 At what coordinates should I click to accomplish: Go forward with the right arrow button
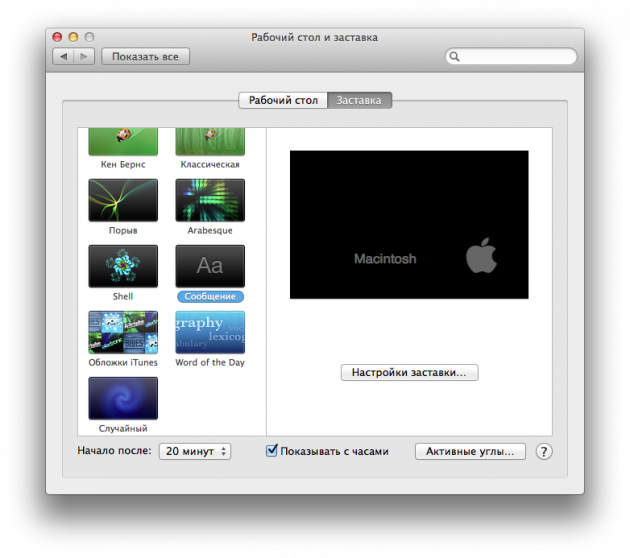[84, 57]
